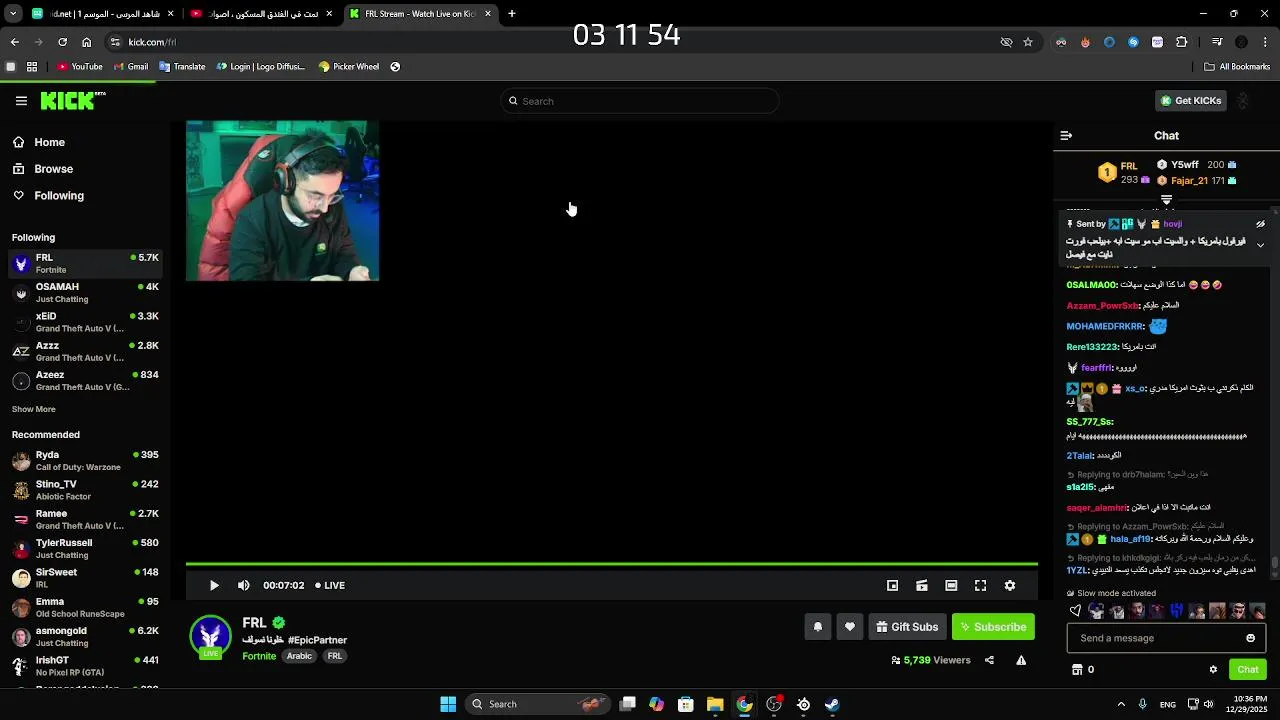The height and width of the screenshot is (720, 1280).
Task: Click the clip creation icon
Action: pyautogui.click(x=922, y=586)
